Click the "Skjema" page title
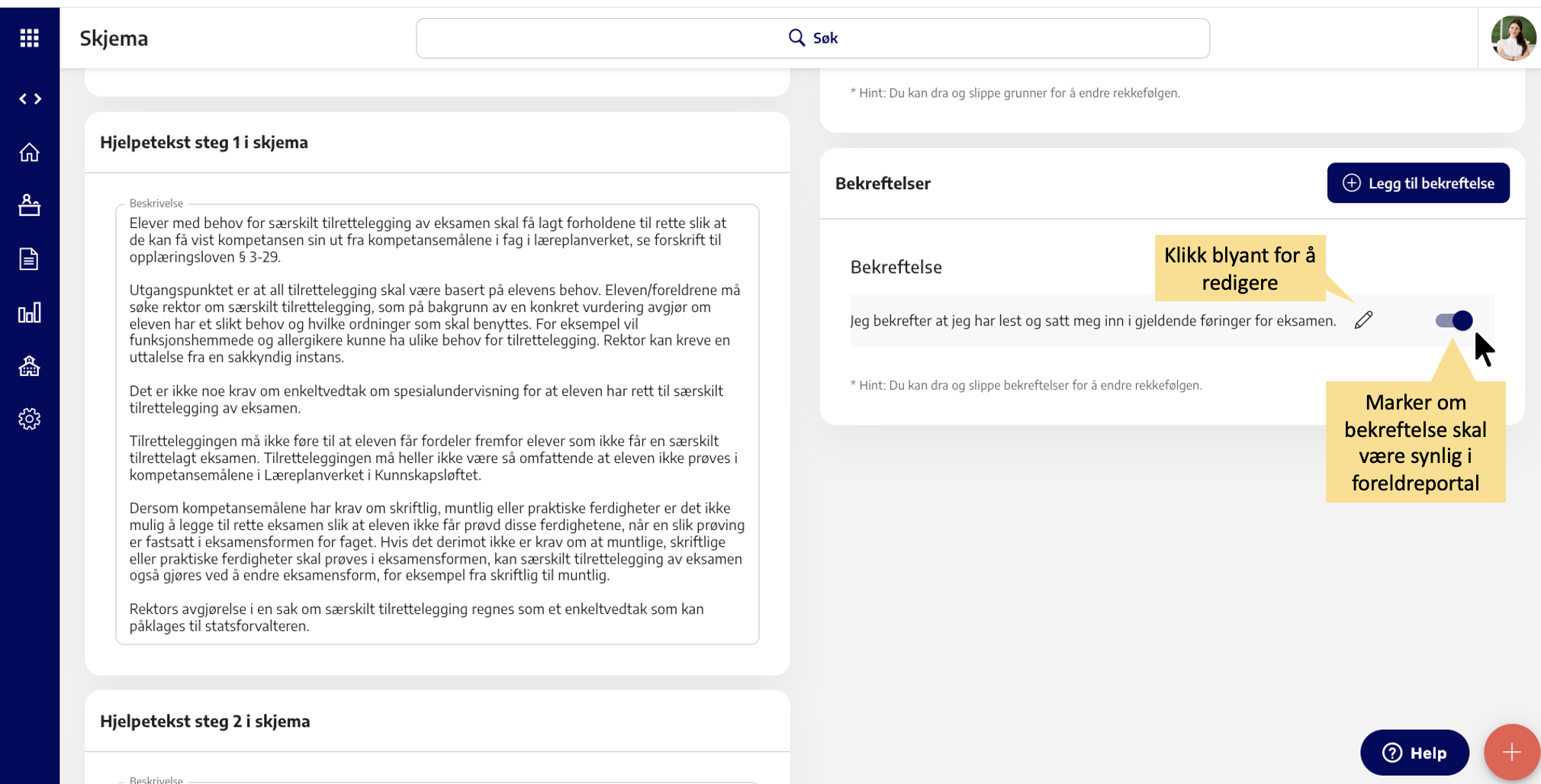 114,38
